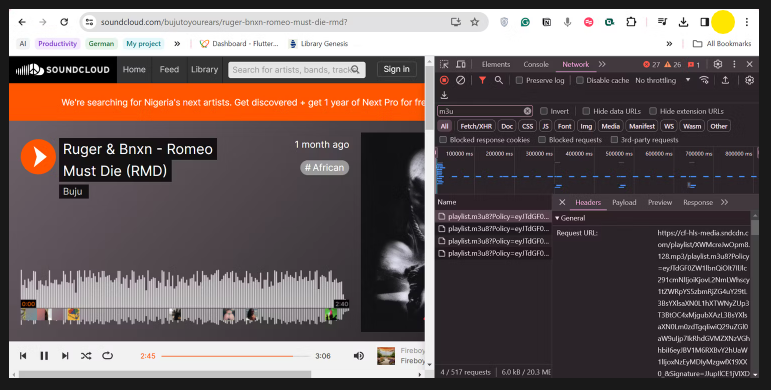Open the browser extensions puzzle icon

tap(631, 22)
